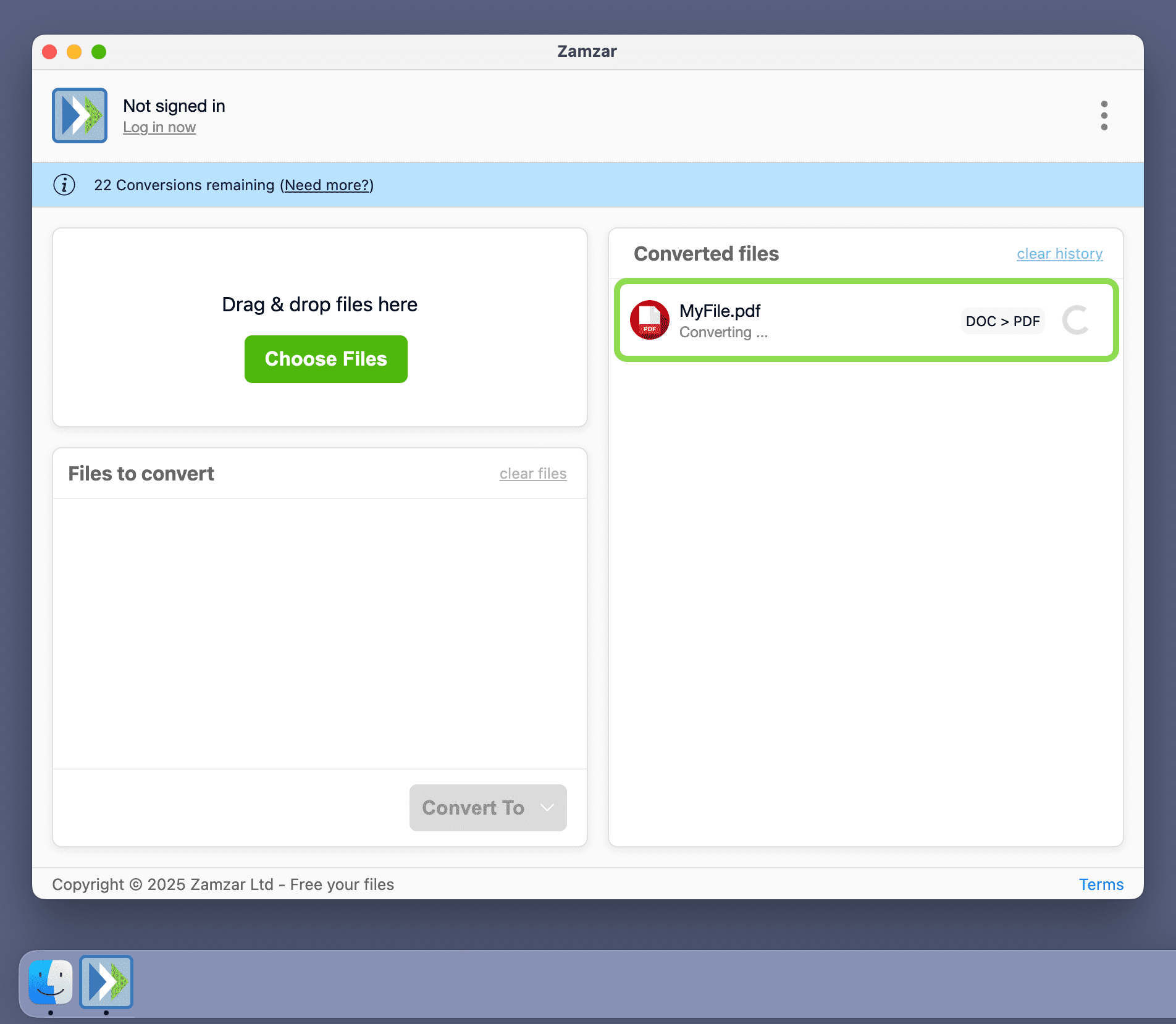Click the Need more? link
Viewport: 1176px width, 1024px height.
327,185
